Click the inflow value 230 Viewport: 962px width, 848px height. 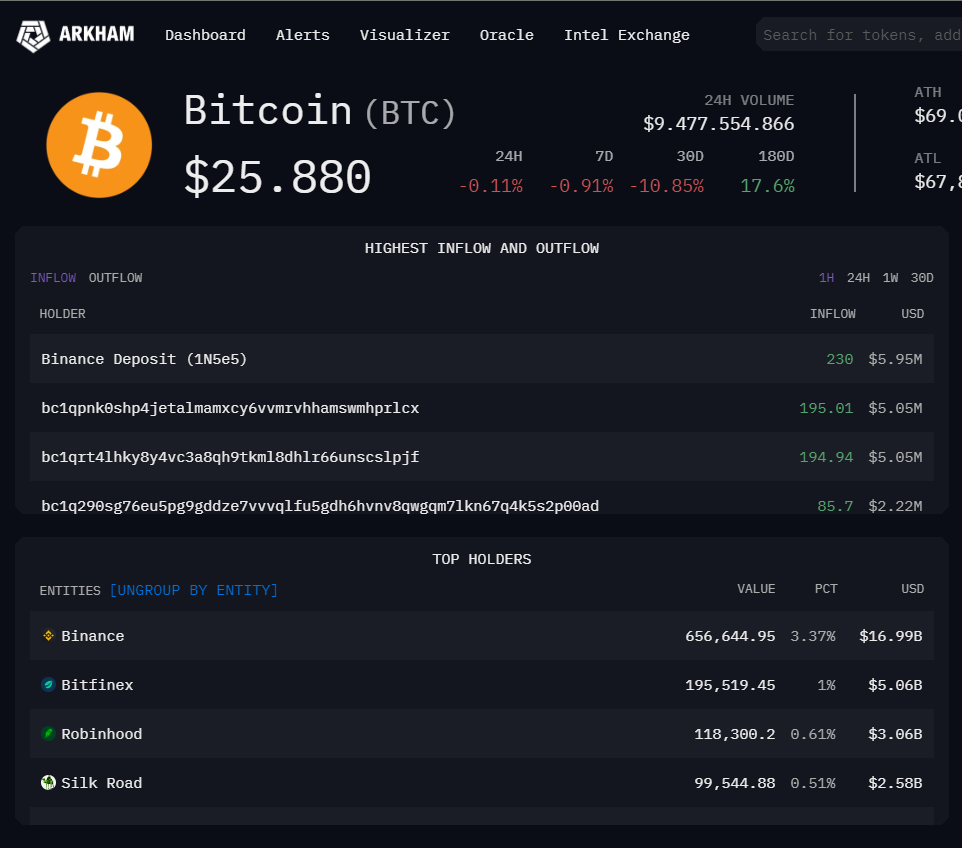(x=839, y=359)
